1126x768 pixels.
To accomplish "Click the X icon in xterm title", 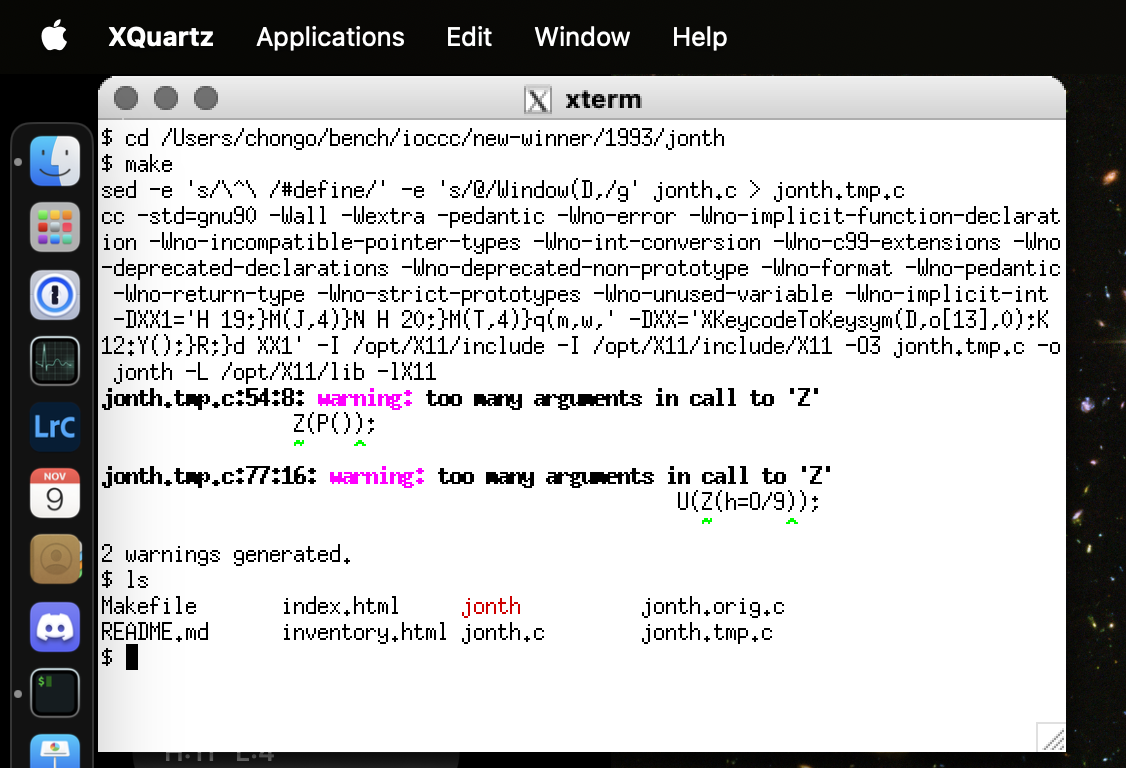I will point(538,99).
